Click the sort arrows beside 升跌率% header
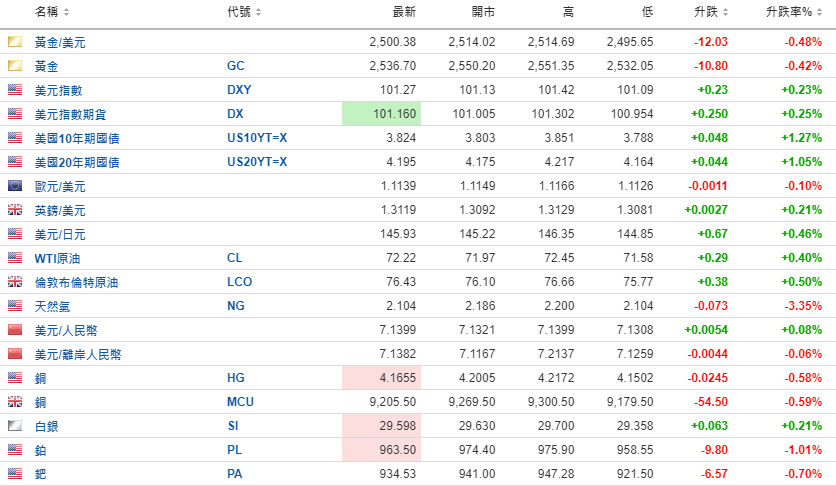The image size is (836, 486). [x=817, y=13]
